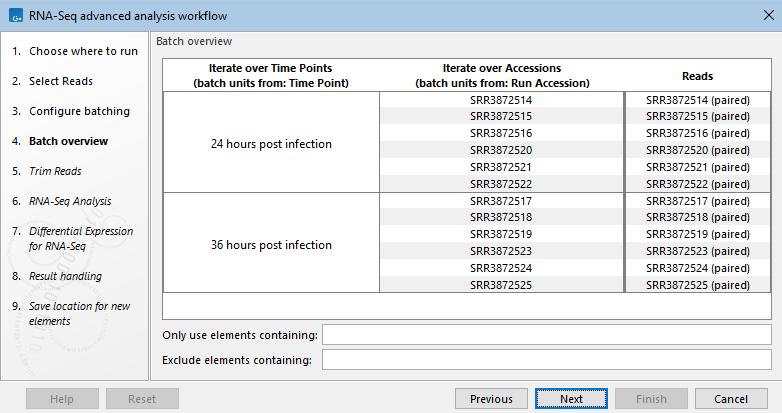
Task: Focus the 'Exclude elements containing' field
Action: (546, 359)
